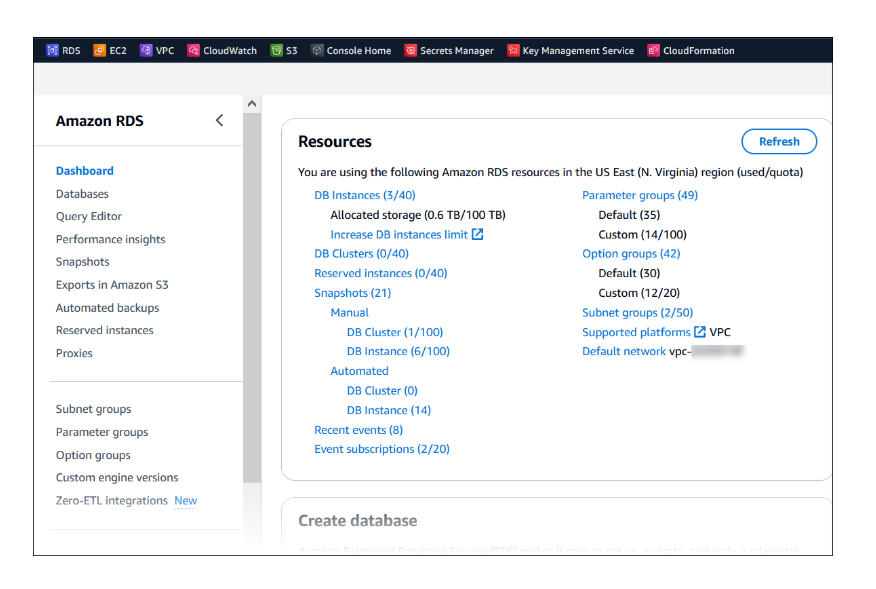
Task: Open Databases in the sidebar
Action: pos(82,194)
